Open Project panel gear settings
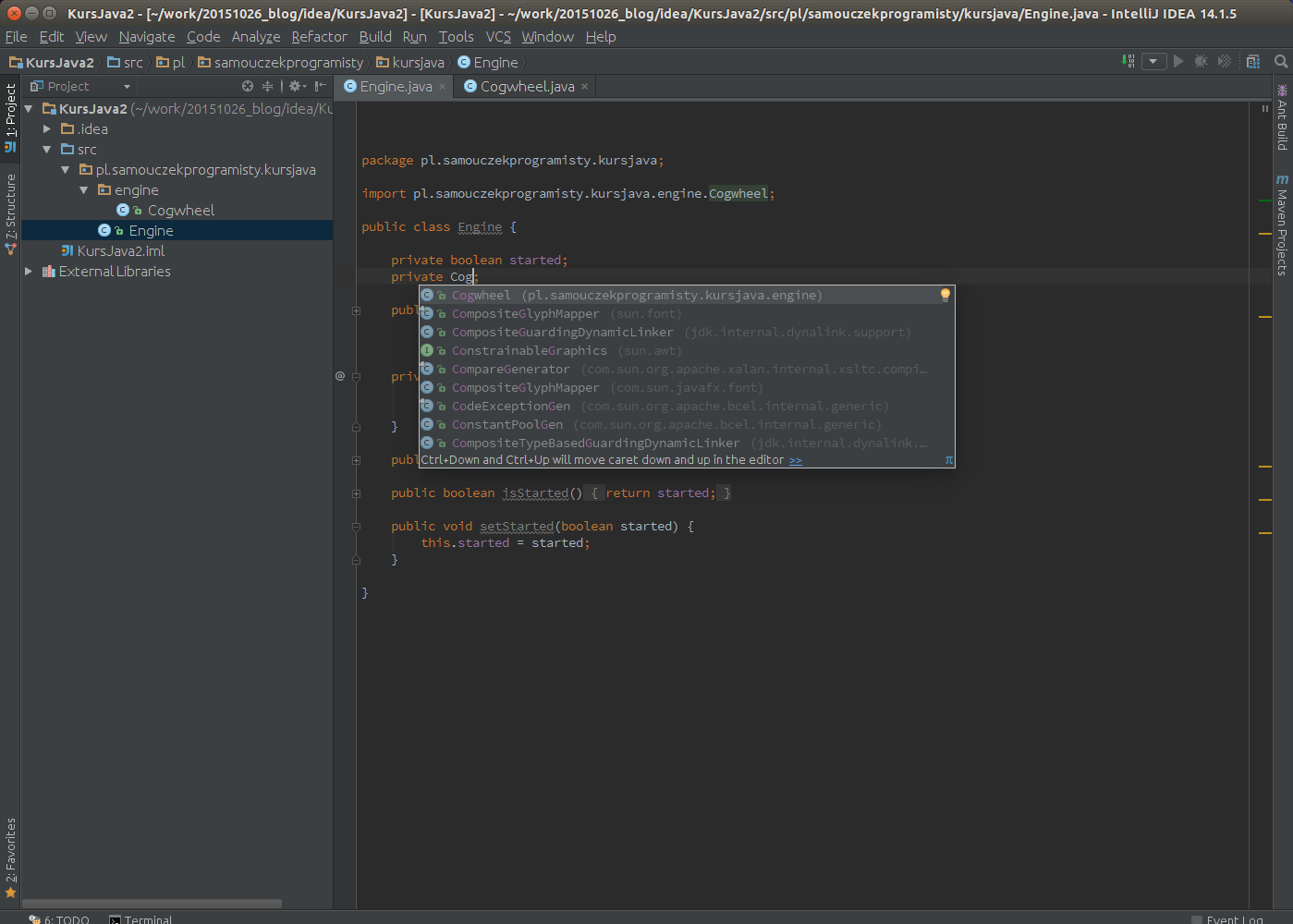The height and width of the screenshot is (924, 1293). (x=297, y=86)
